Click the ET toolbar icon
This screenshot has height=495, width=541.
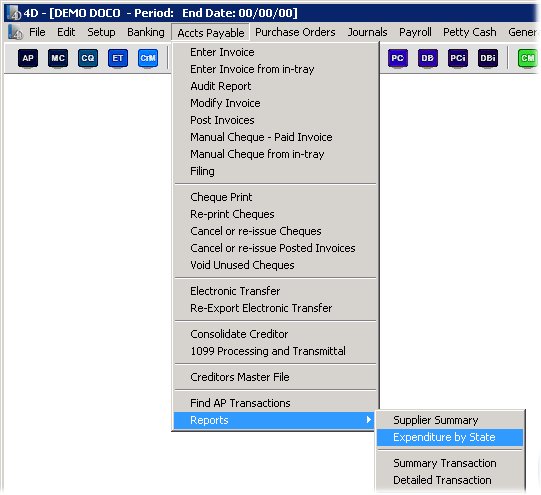point(118,58)
